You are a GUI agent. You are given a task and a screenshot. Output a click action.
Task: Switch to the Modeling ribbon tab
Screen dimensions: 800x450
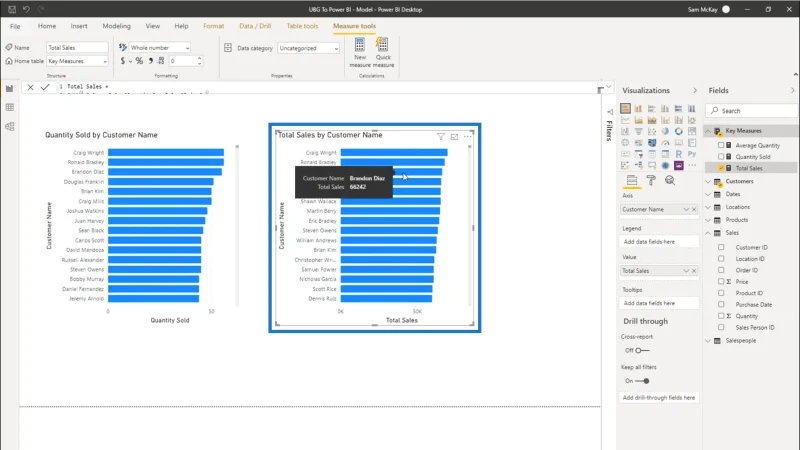(116, 26)
